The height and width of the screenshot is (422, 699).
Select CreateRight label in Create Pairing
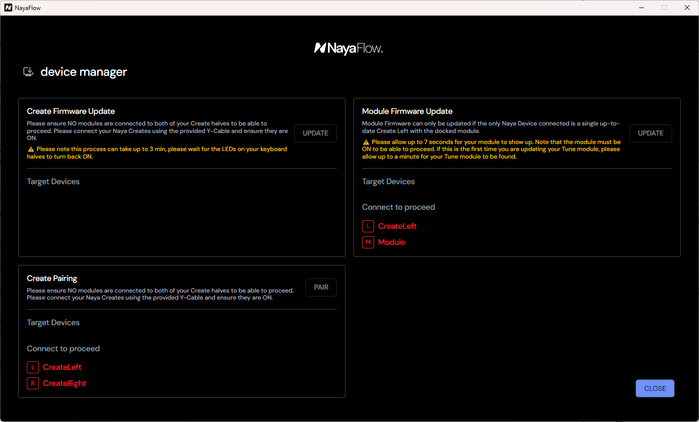(x=64, y=383)
